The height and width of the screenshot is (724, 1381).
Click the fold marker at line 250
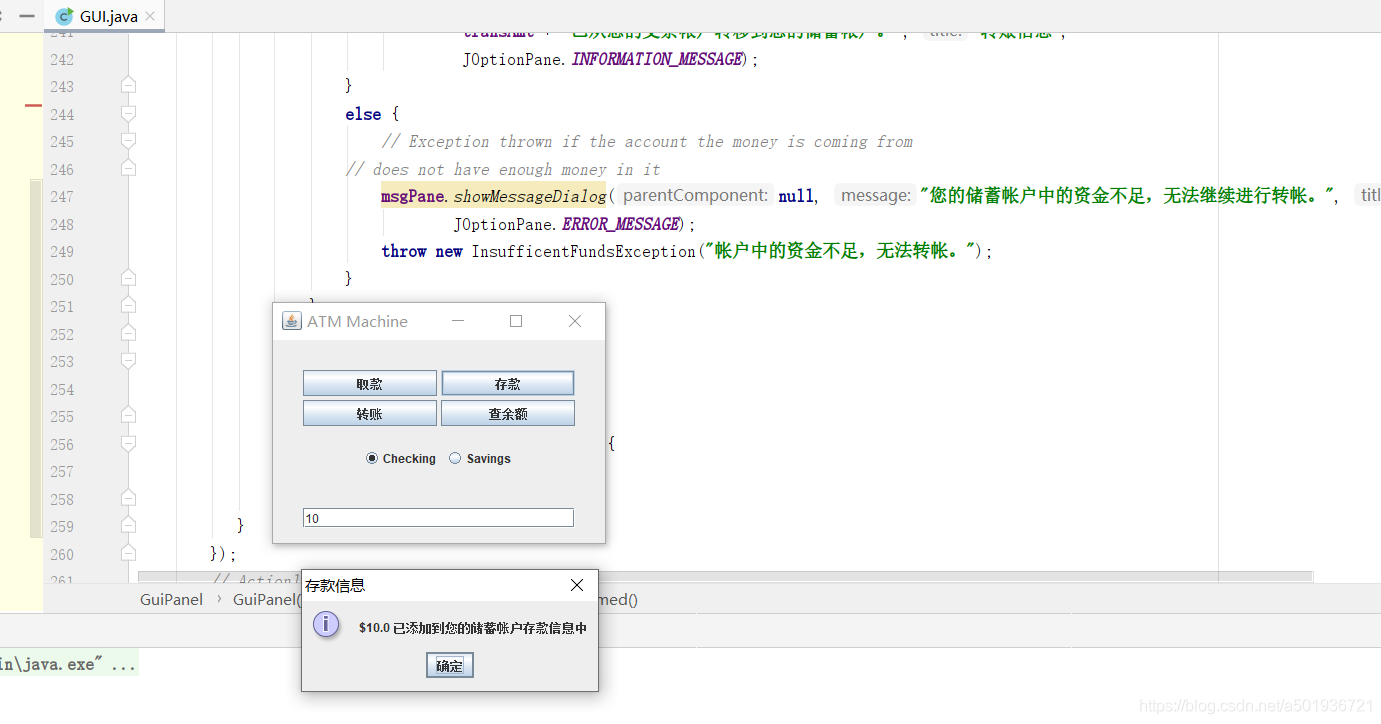(128, 279)
